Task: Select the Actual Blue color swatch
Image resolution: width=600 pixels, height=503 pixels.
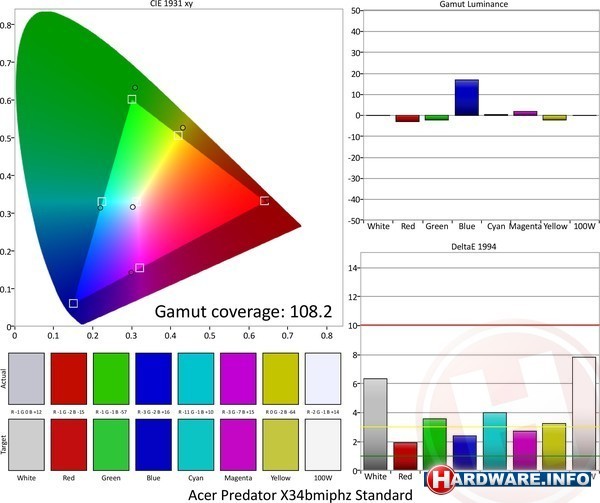Action: click(x=153, y=379)
